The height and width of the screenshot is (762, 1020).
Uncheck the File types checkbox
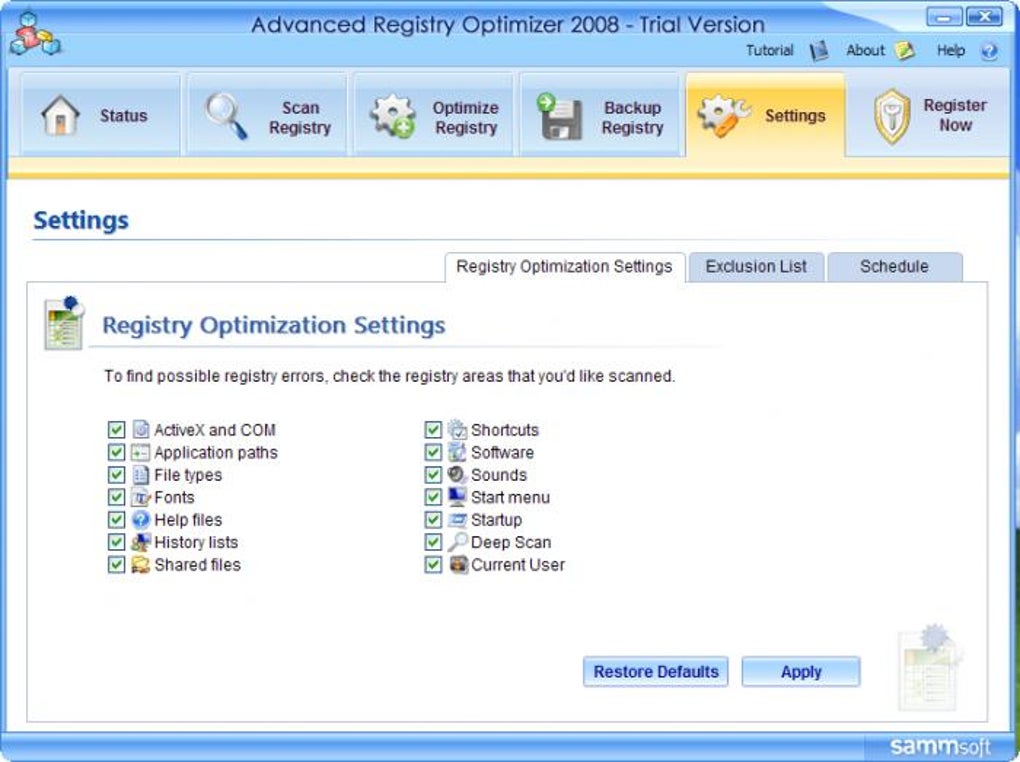click(116, 474)
